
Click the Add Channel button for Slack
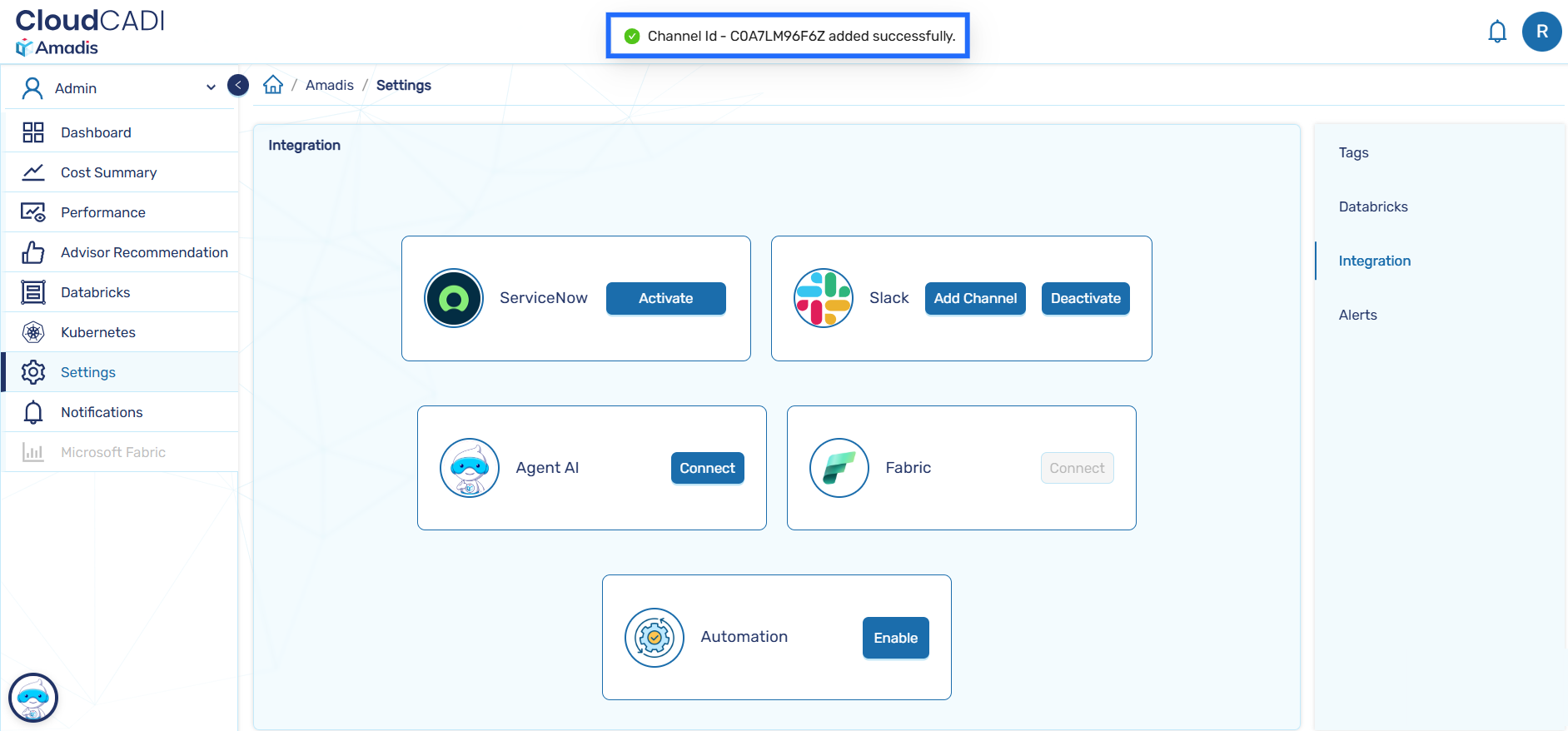click(x=975, y=298)
